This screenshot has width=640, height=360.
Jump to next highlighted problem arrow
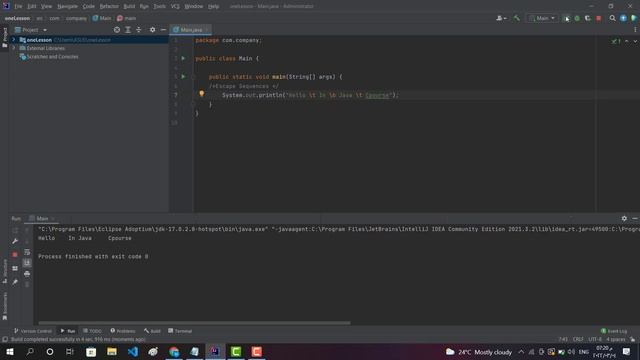click(634, 41)
